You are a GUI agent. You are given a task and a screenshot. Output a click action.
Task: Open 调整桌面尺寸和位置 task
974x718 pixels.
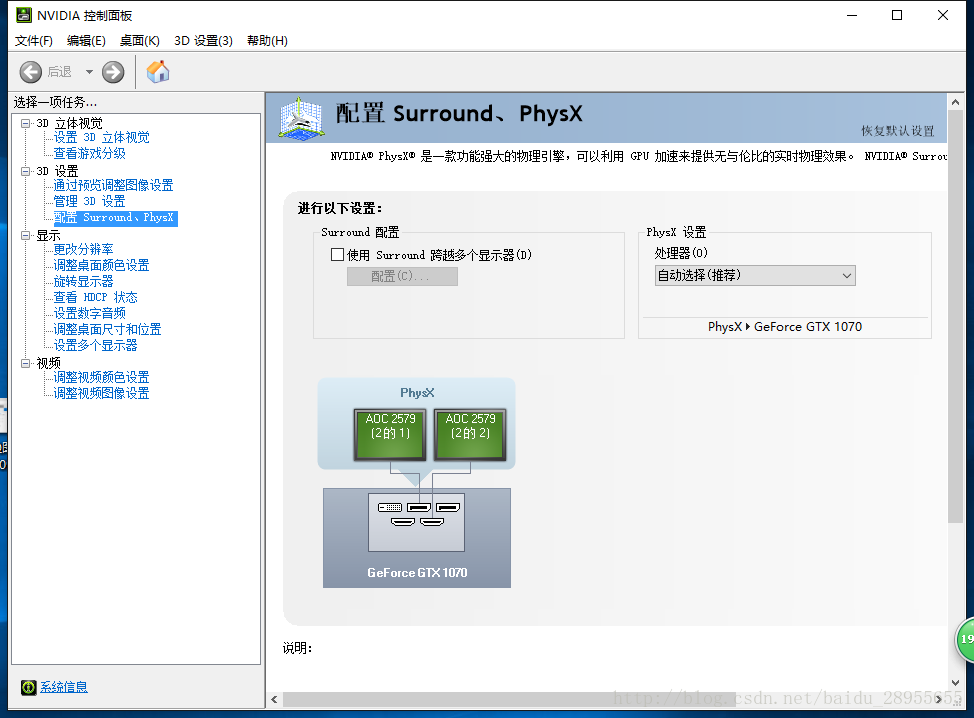point(107,329)
